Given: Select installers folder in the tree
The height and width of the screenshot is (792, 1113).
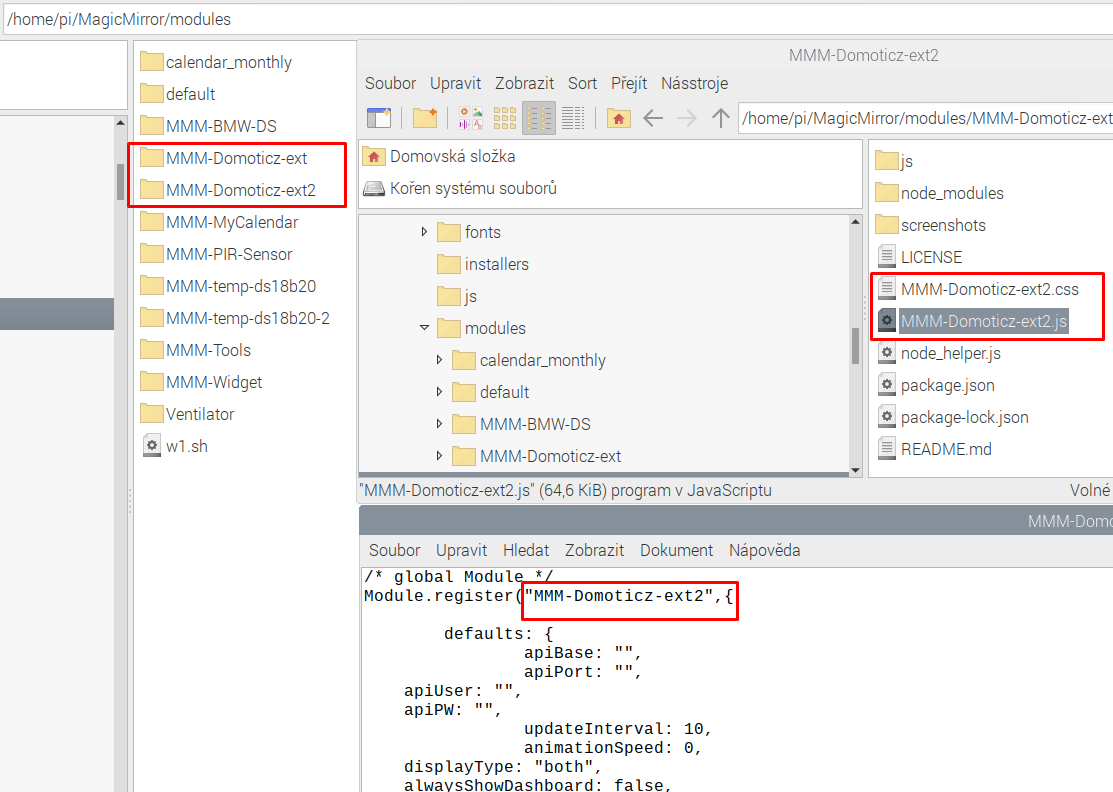Looking at the screenshot, I should point(483,265).
